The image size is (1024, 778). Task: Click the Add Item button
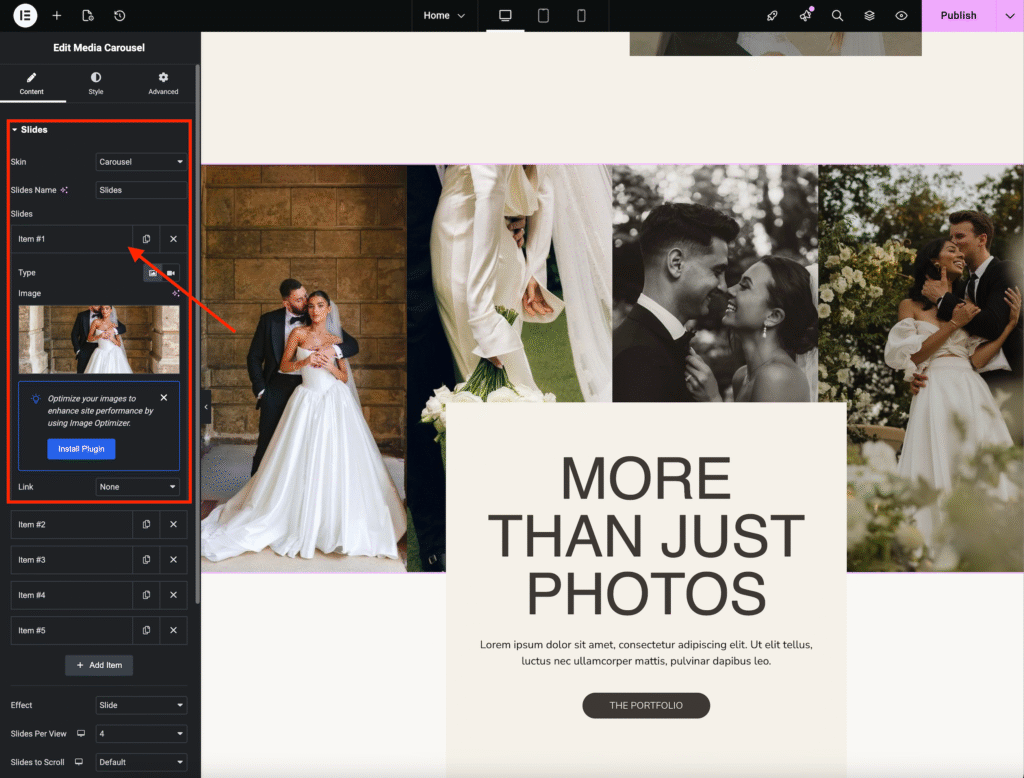click(99, 665)
